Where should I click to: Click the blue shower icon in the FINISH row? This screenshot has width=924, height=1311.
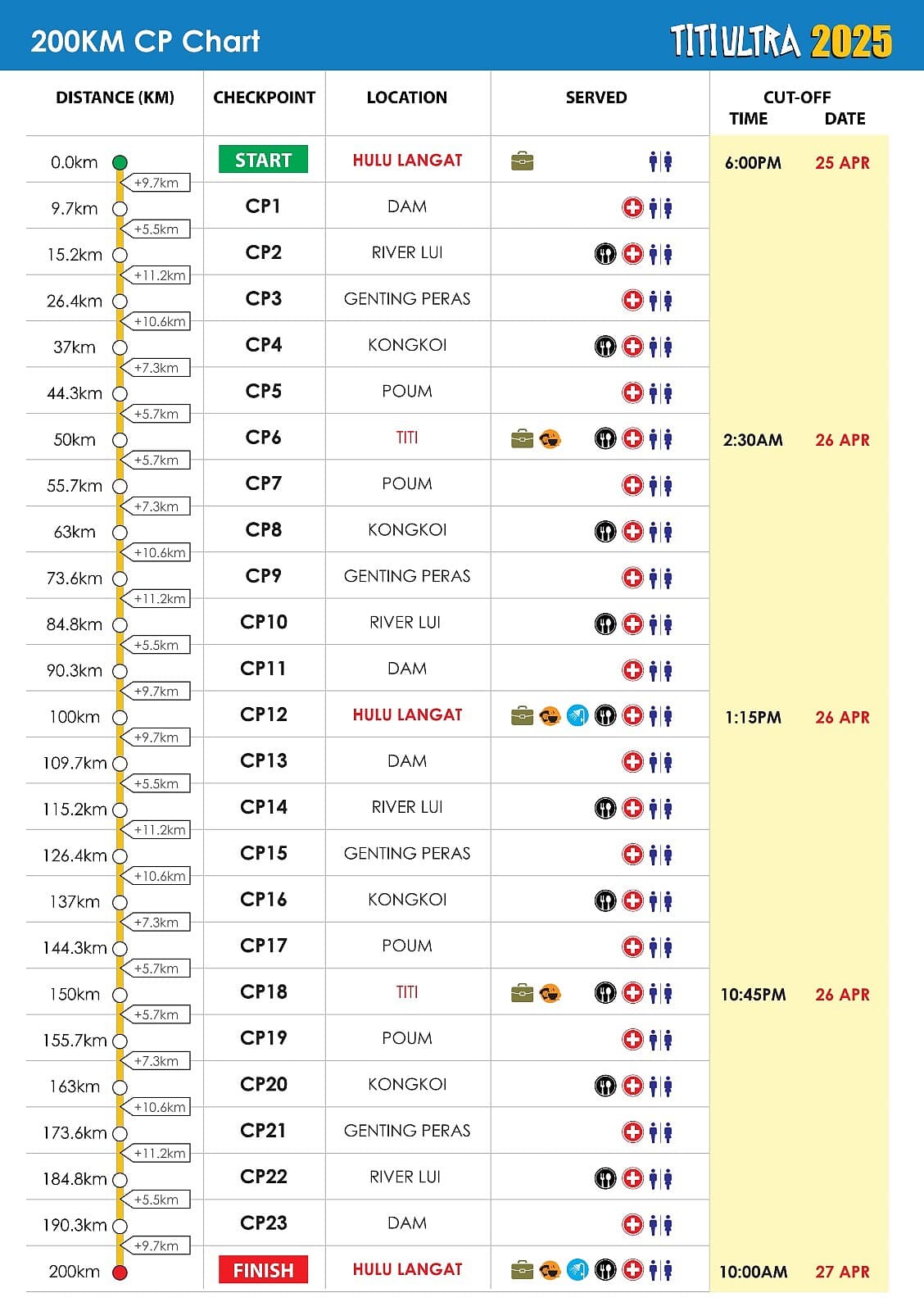click(x=577, y=1271)
